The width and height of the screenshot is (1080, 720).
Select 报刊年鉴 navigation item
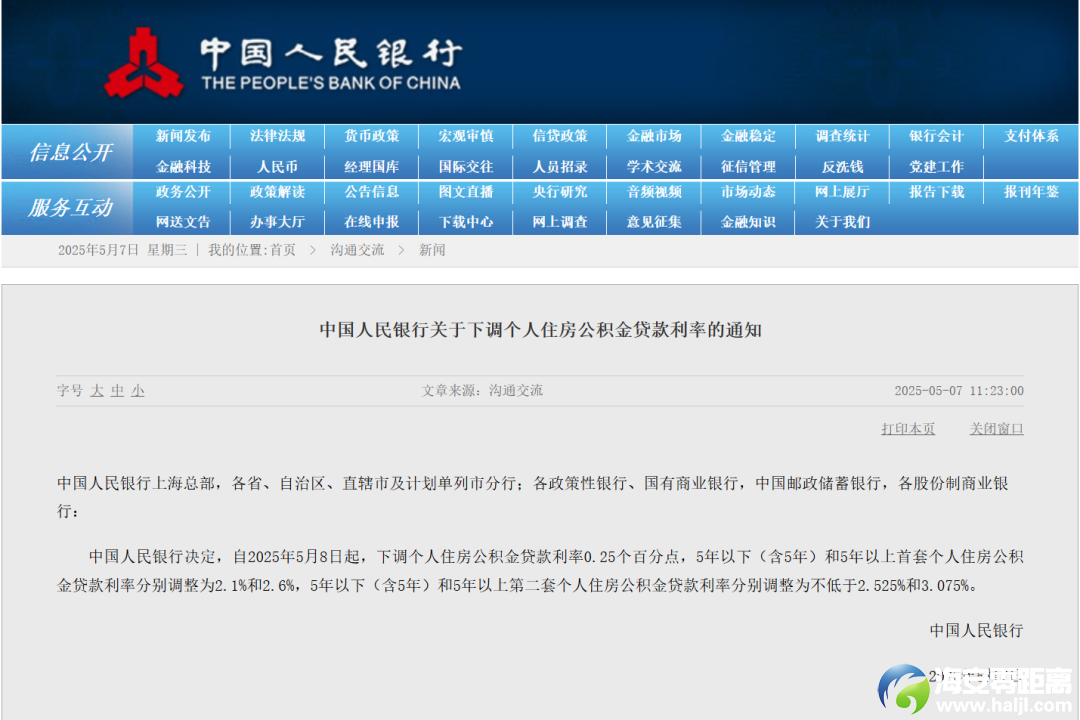point(1031,192)
